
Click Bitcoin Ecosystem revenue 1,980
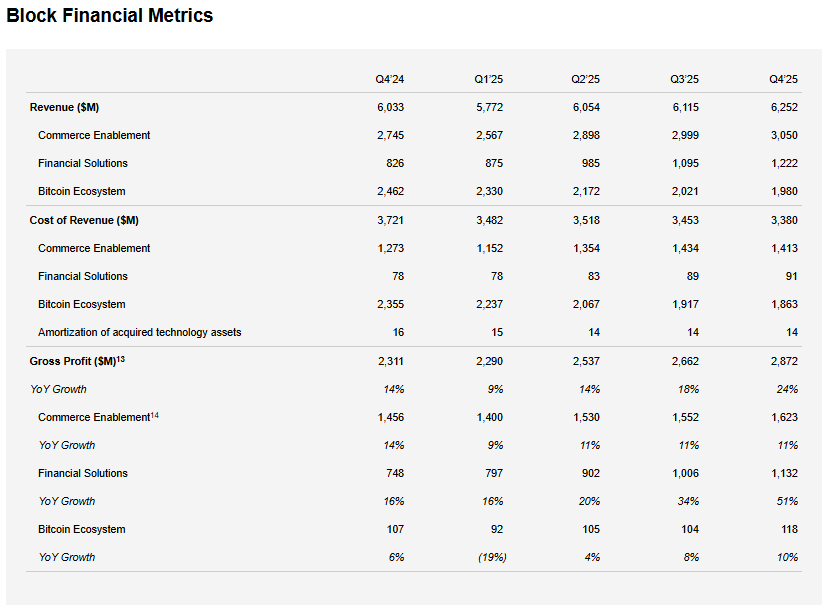pos(784,192)
